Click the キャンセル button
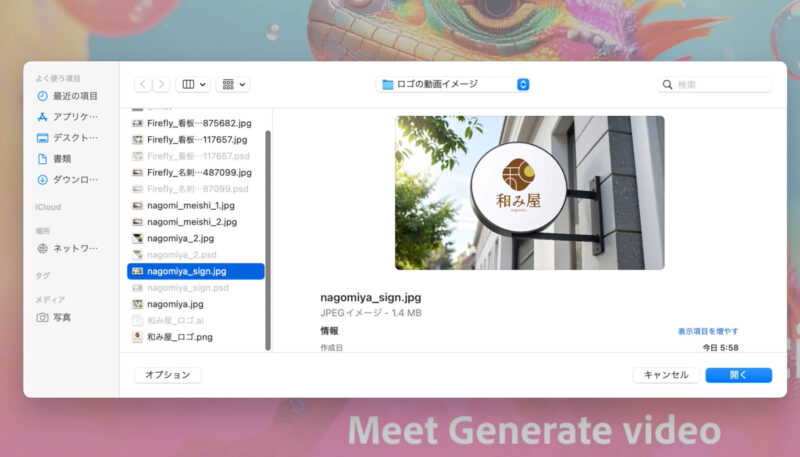The height and width of the screenshot is (457, 800). point(666,375)
